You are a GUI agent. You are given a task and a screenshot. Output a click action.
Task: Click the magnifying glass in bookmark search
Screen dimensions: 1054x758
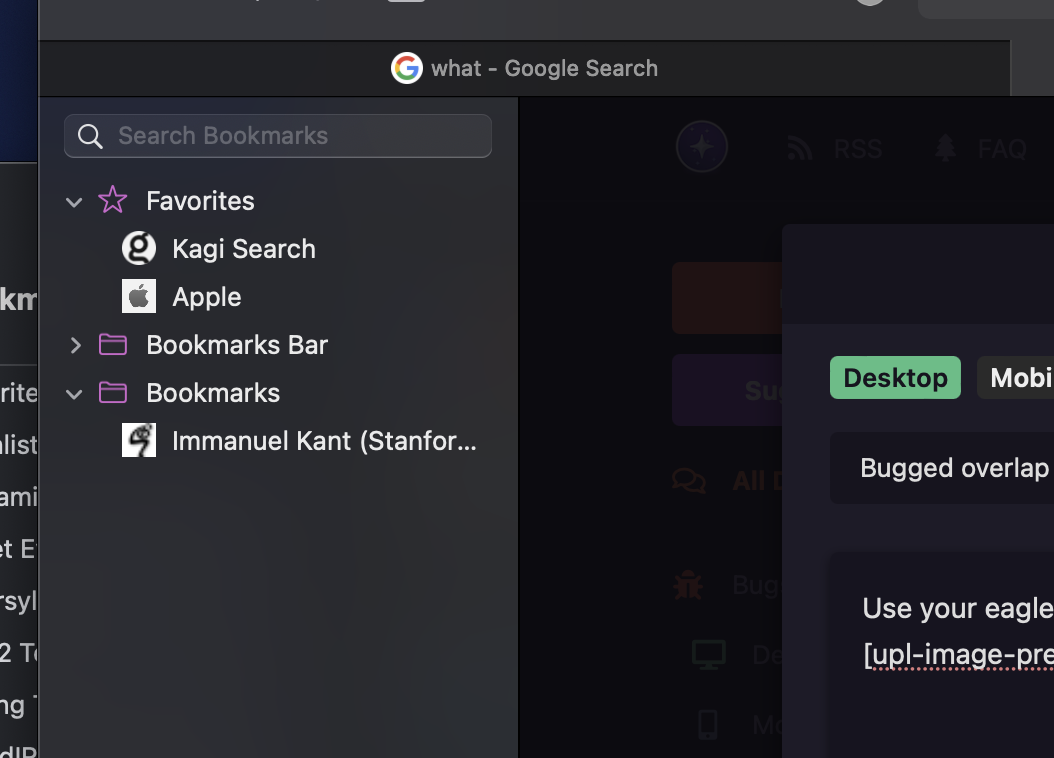point(90,136)
